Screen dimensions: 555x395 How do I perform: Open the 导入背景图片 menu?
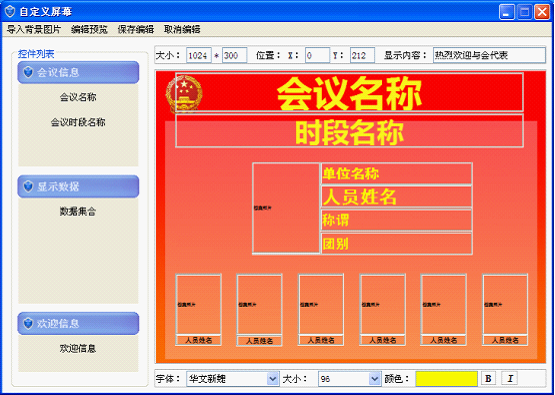click(x=34, y=29)
